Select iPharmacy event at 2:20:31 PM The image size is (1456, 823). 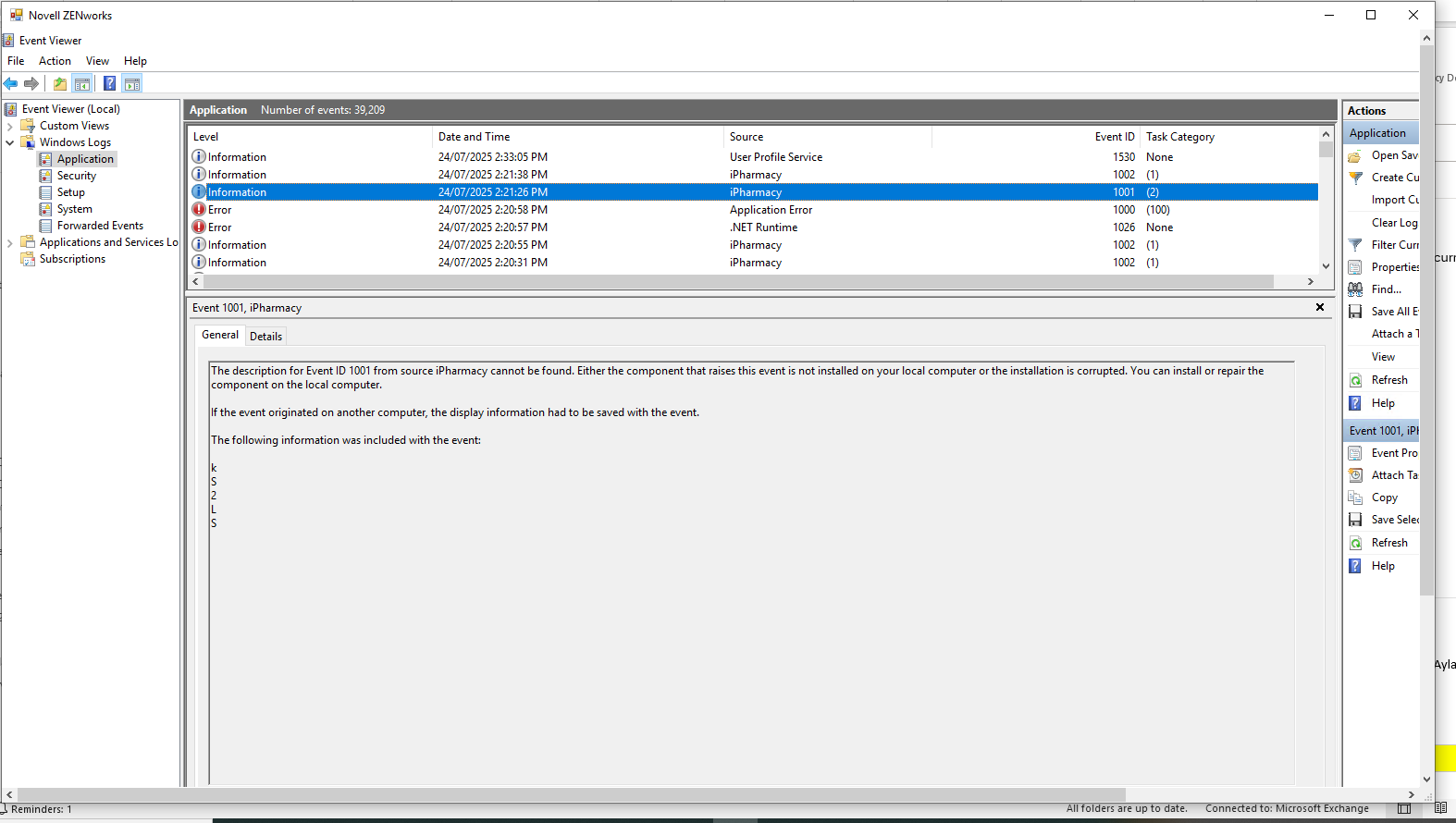754,263
